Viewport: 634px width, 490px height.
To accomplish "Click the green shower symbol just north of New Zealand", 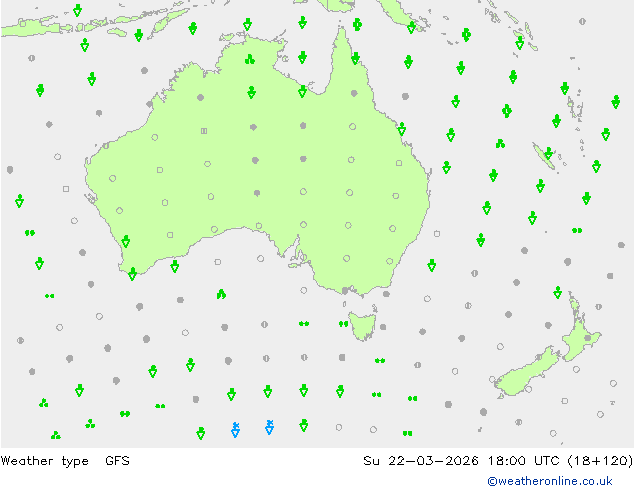I will [x=558, y=292].
